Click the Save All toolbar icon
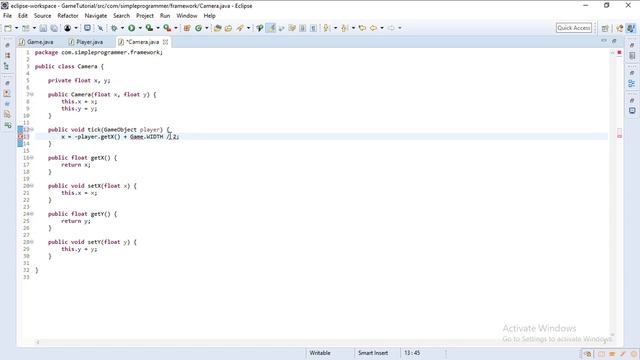 54,28
